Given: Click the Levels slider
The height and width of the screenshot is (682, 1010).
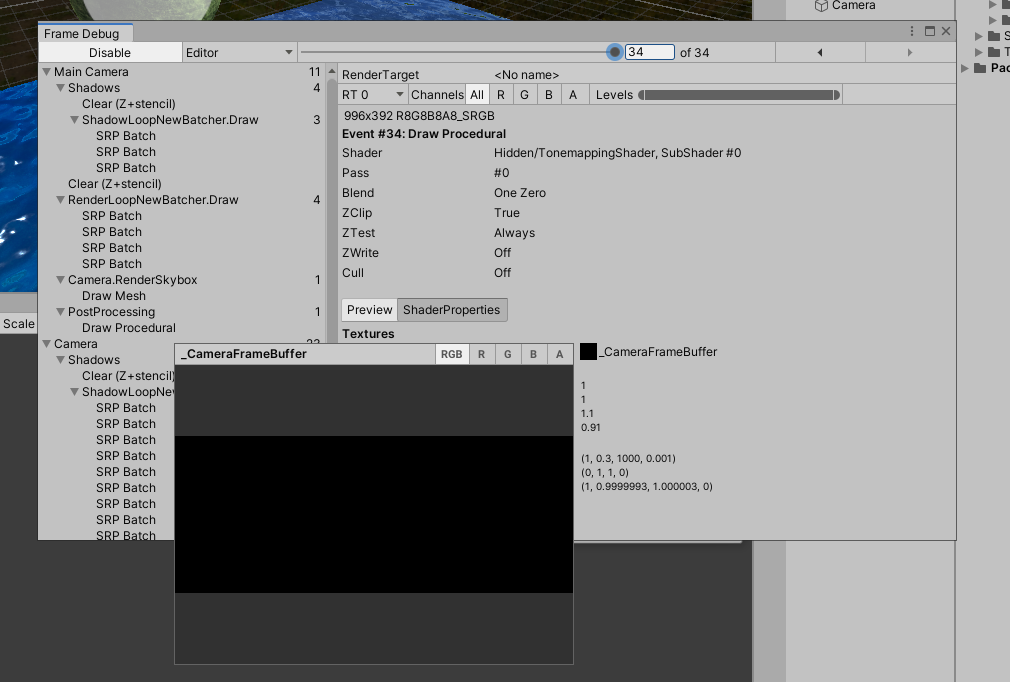Looking at the screenshot, I should tap(740, 94).
